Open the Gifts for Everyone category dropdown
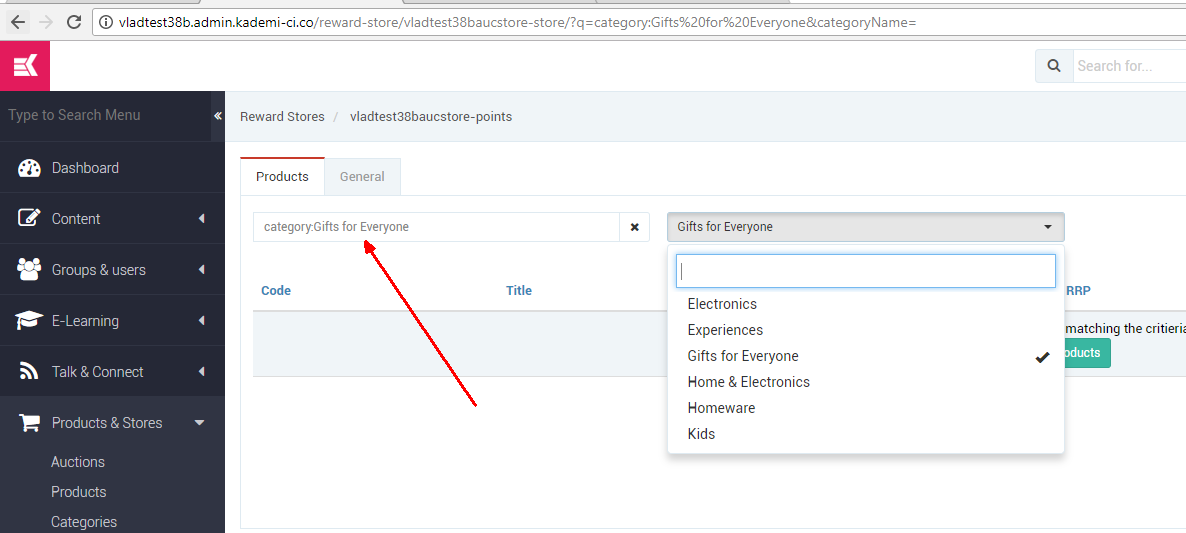This screenshot has height=533, width=1186. pyautogui.click(x=865, y=227)
